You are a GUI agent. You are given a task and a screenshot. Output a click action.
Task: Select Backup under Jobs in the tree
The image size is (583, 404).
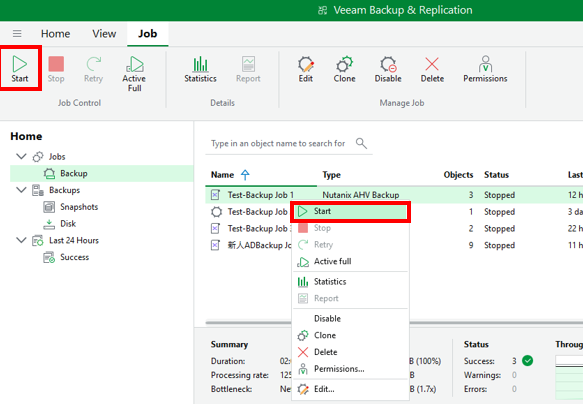102,174
